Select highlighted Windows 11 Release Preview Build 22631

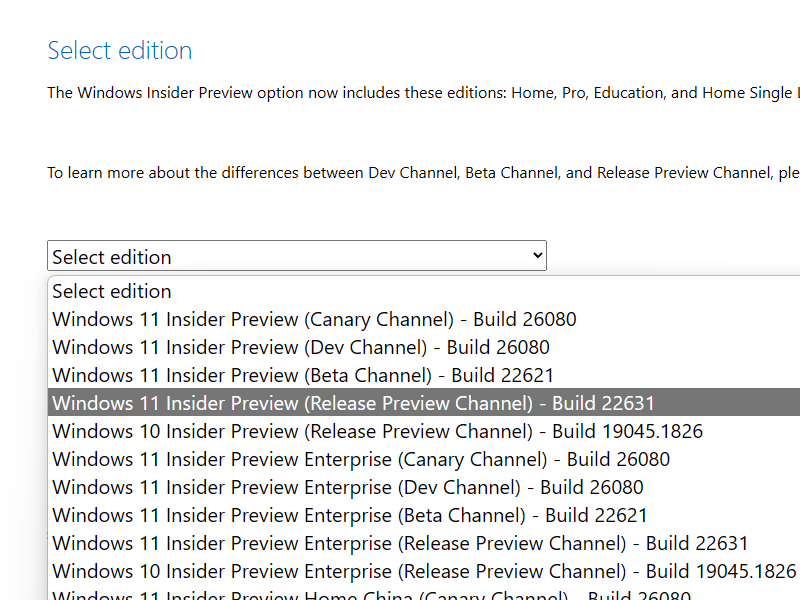[353, 403]
